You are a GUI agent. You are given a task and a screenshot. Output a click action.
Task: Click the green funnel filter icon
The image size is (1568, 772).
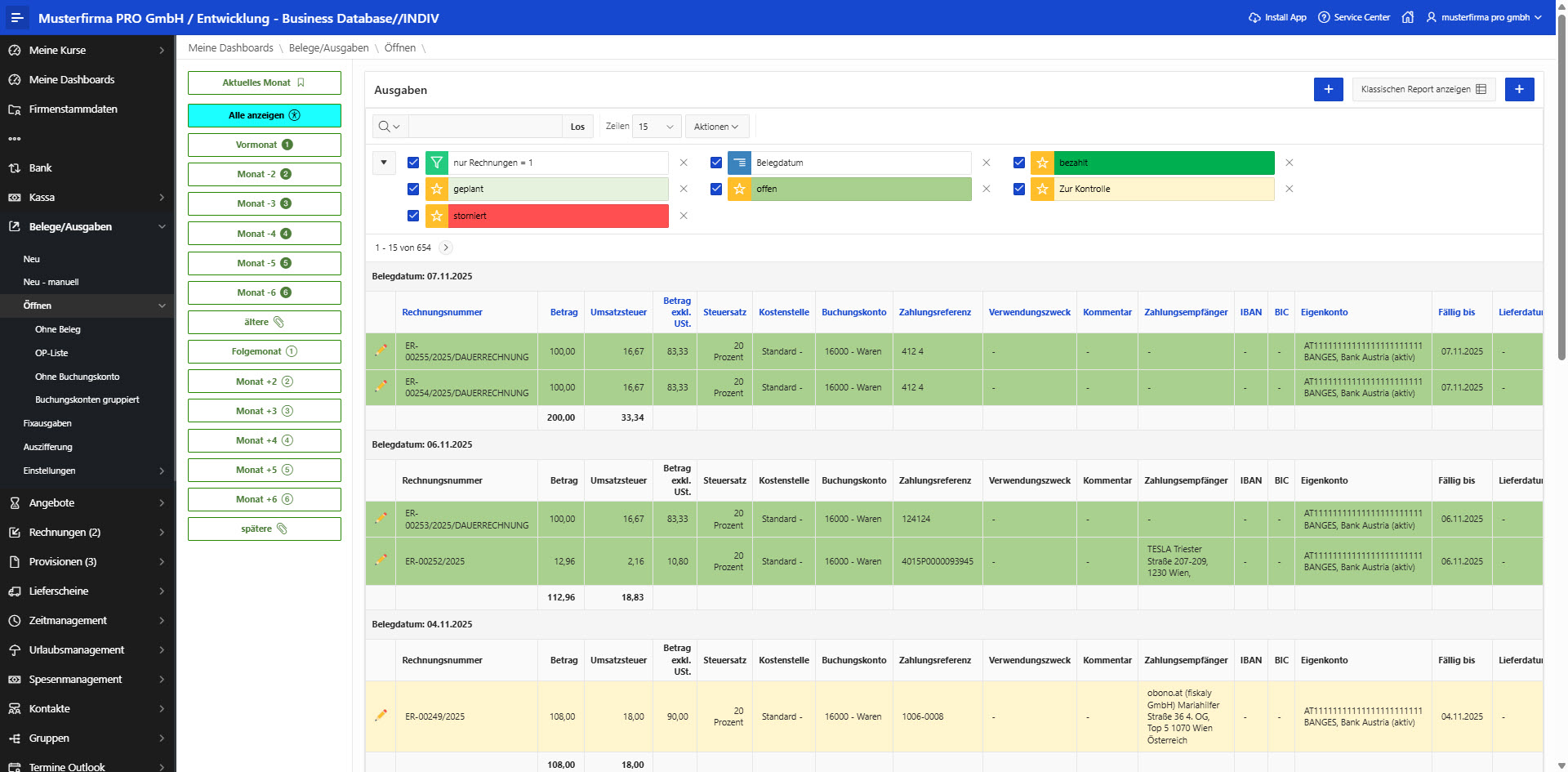pyautogui.click(x=437, y=163)
